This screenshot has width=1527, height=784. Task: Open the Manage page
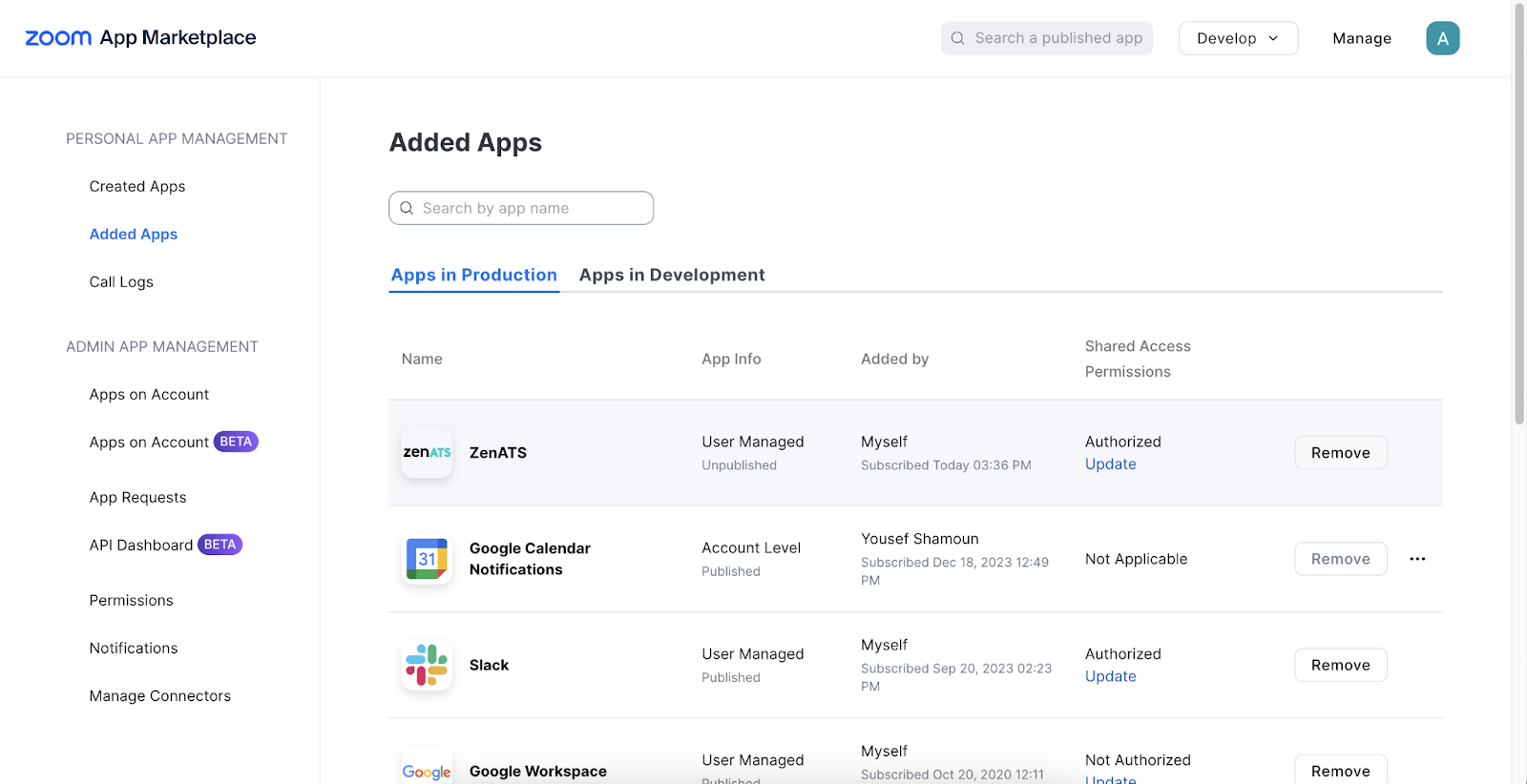click(1362, 38)
